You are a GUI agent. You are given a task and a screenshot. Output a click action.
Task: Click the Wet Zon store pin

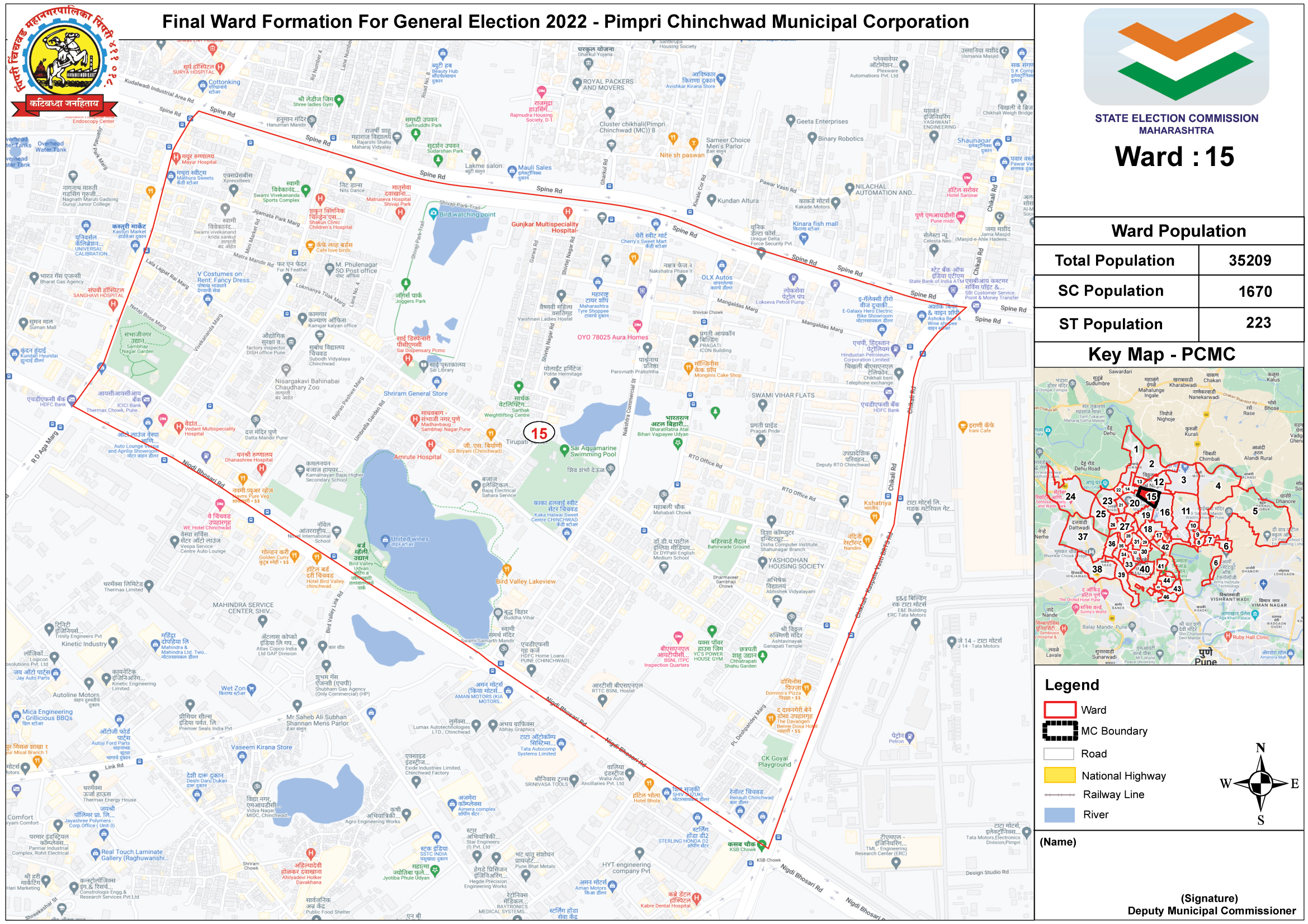pos(252,689)
